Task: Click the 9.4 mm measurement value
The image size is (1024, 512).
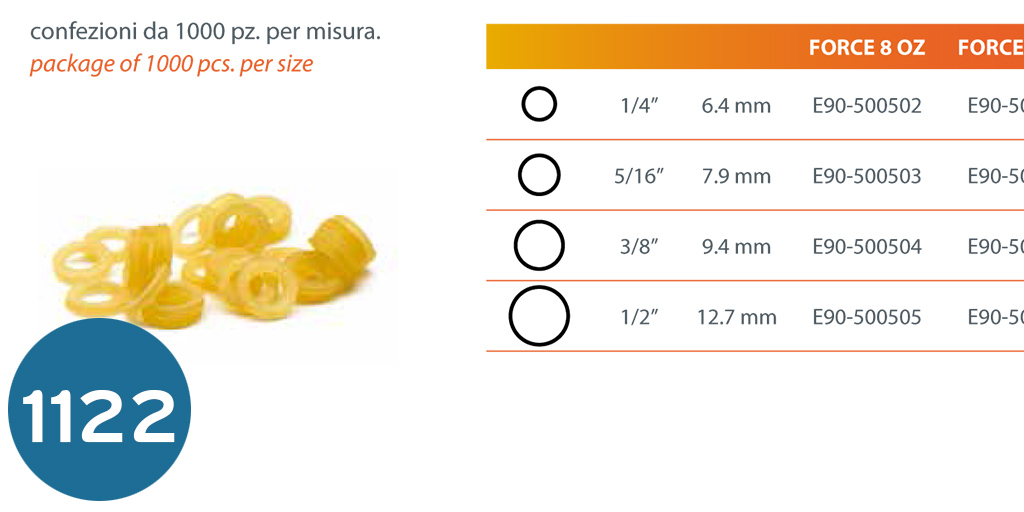Action: 736,246
